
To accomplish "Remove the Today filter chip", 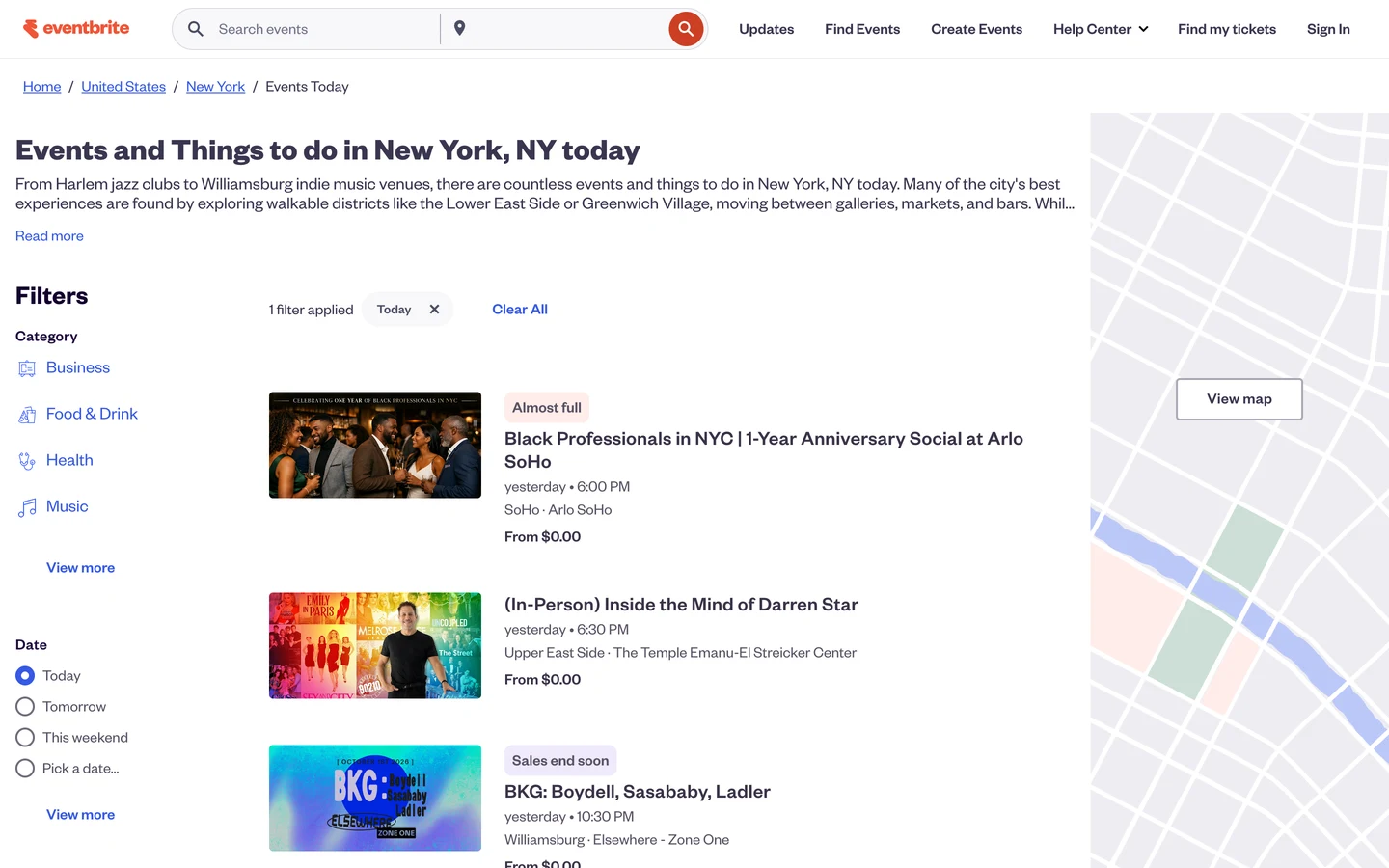I will 434,310.
